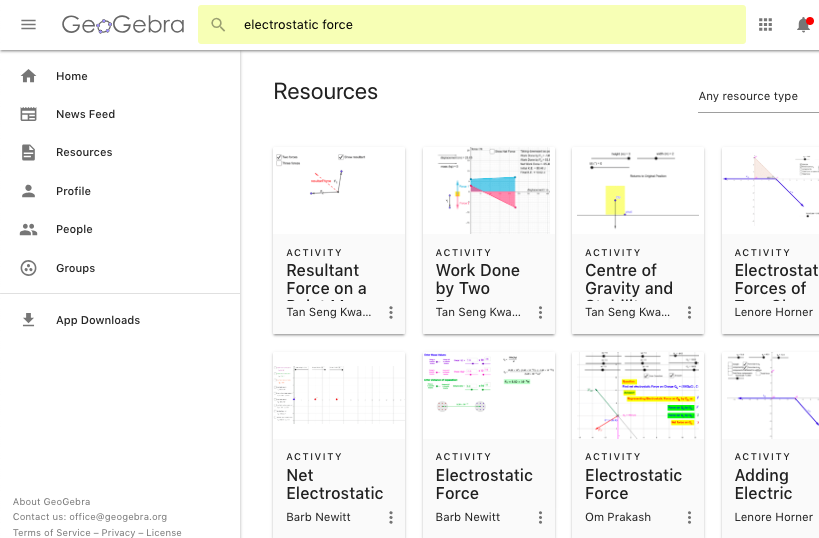
Task: Open options for Work Done activity
Action: click(x=540, y=313)
